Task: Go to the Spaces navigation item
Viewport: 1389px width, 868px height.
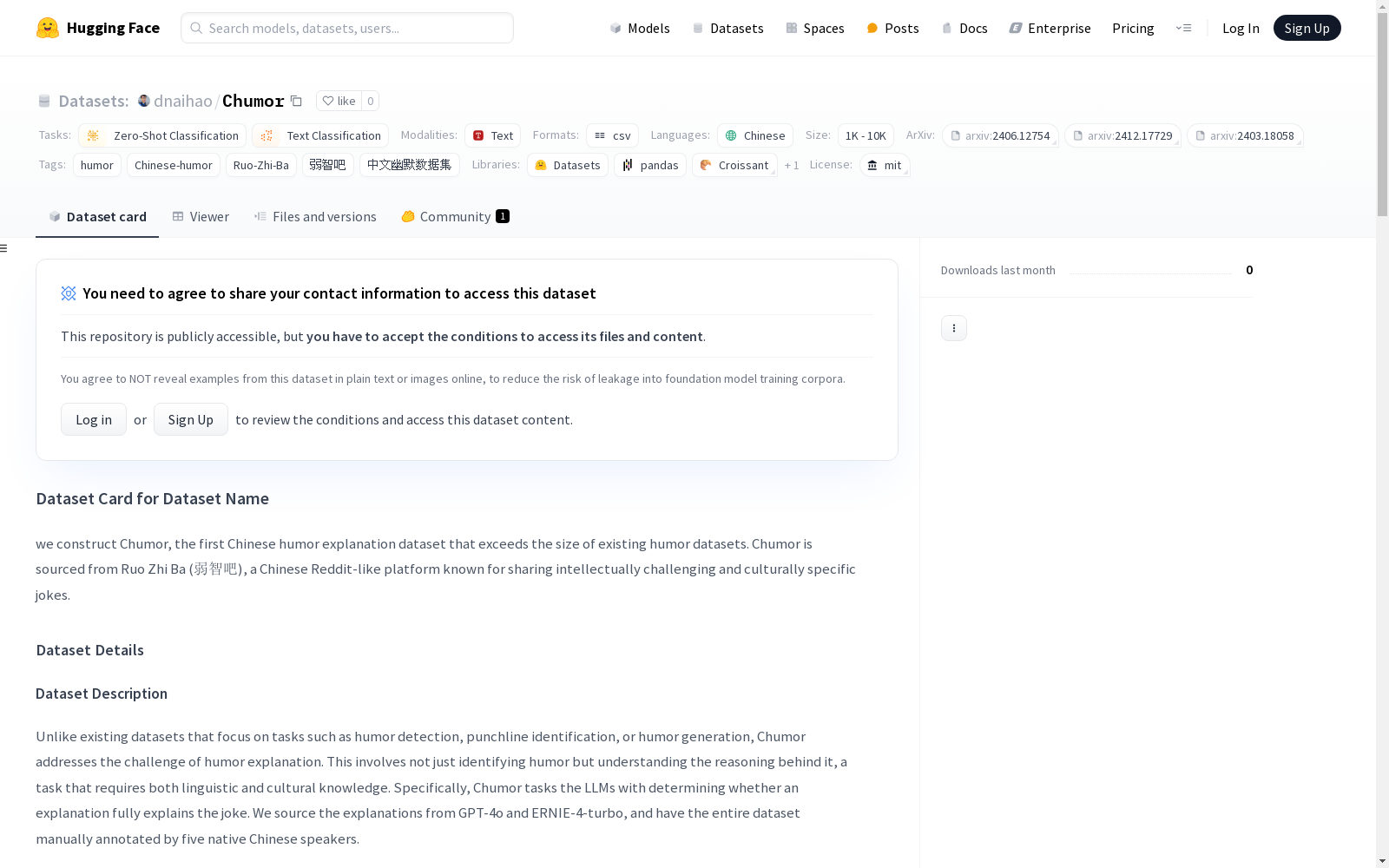Action: click(814, 28)
